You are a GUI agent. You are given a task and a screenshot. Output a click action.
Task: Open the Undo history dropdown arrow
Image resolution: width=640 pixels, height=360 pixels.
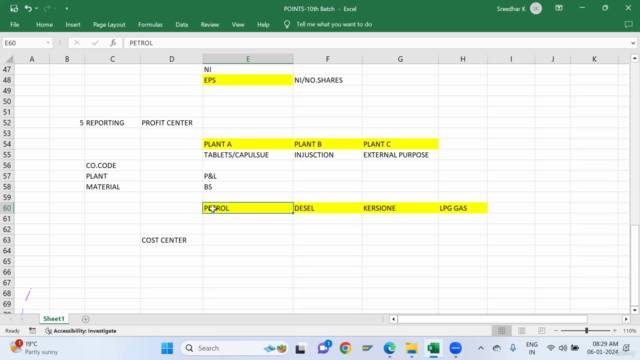tap(37, 9)
